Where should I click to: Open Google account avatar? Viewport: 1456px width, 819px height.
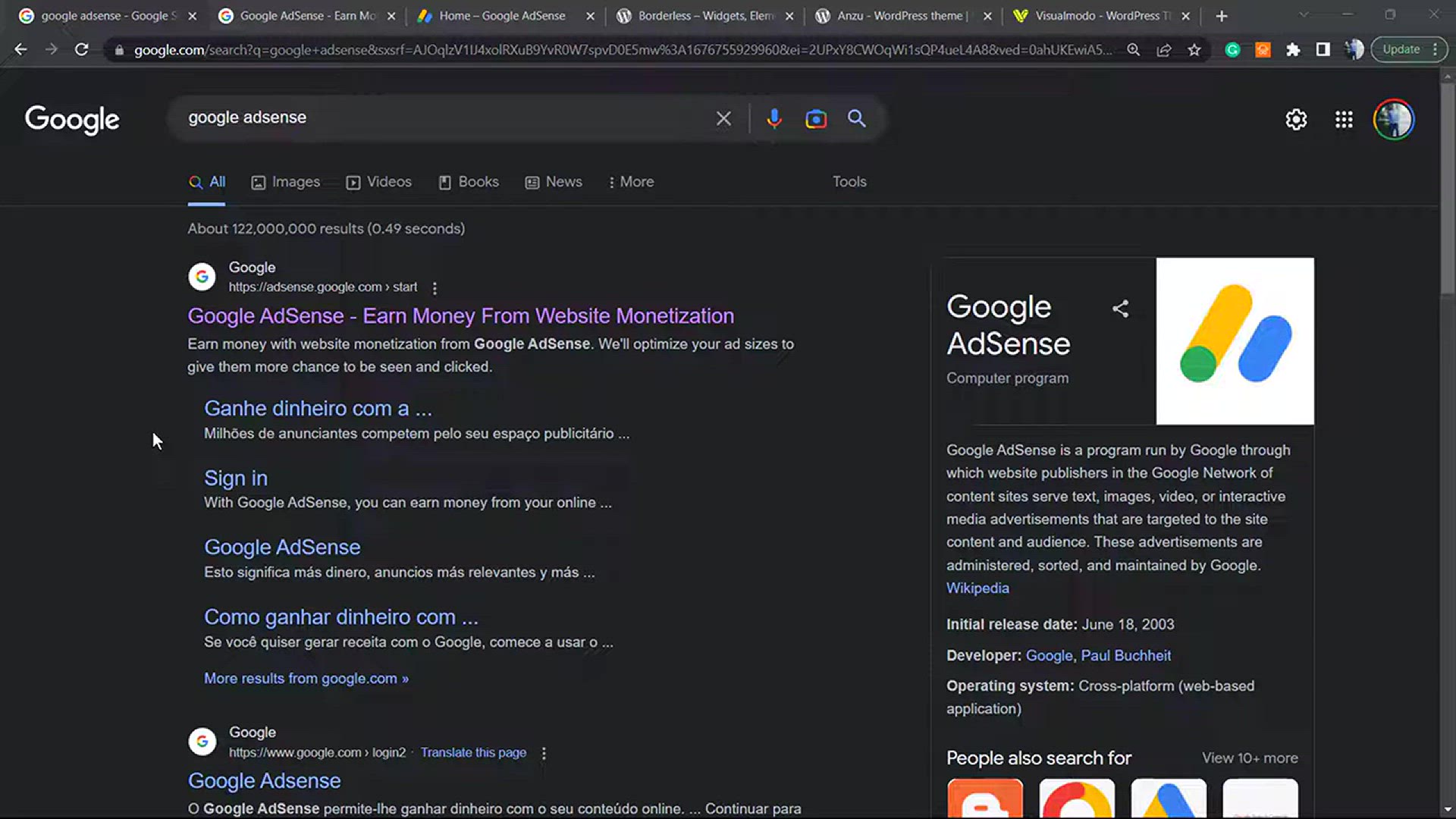coord(1394,119)
